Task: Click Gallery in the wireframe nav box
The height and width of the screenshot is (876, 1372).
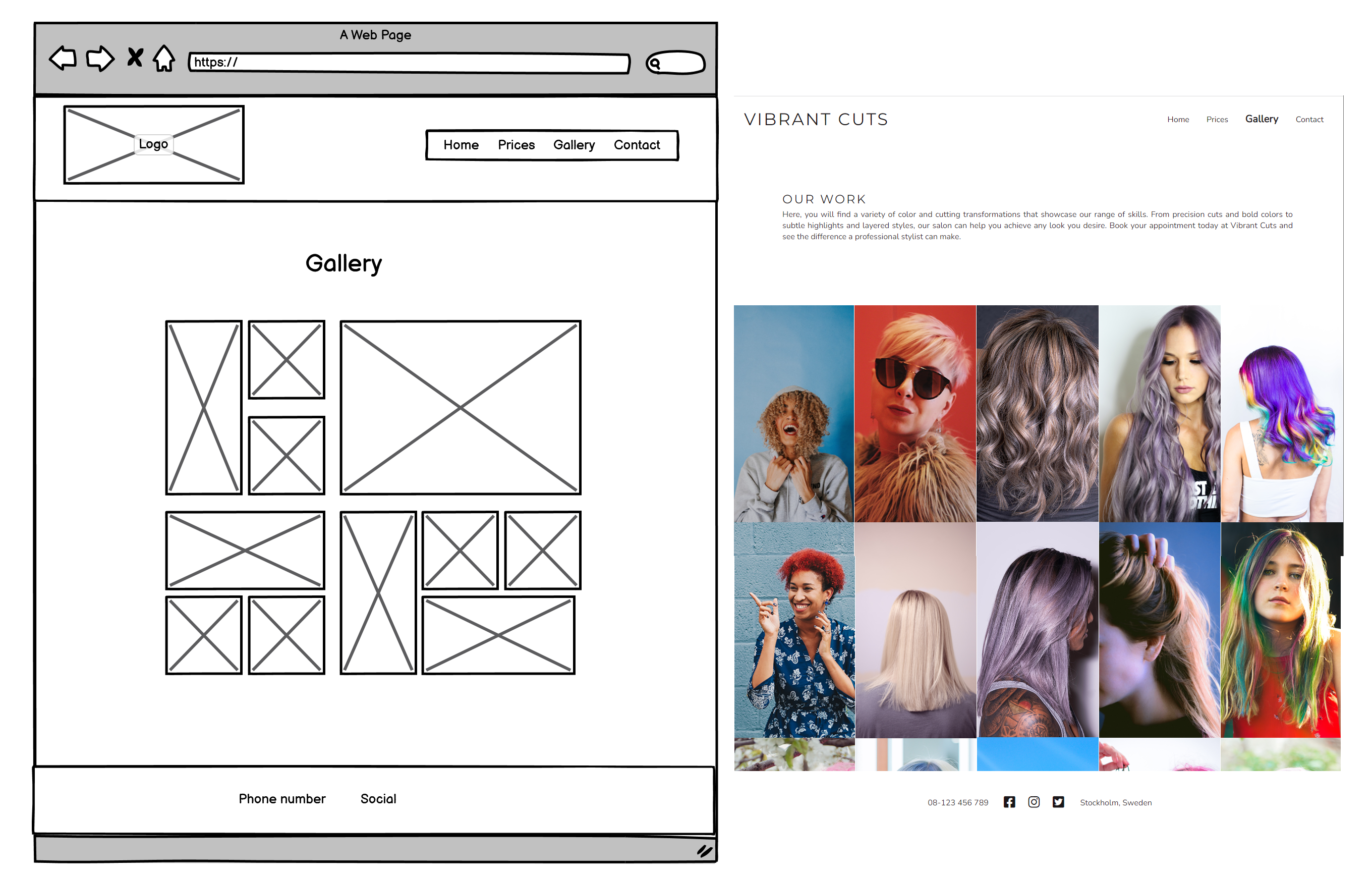Action: tap(574, 145)
